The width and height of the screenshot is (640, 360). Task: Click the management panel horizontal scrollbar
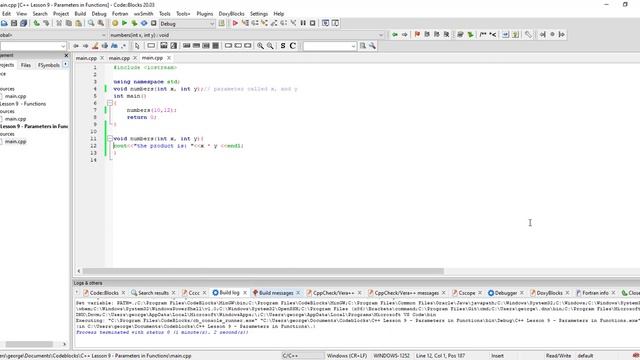pyautogui.click(x=29, y=344)
